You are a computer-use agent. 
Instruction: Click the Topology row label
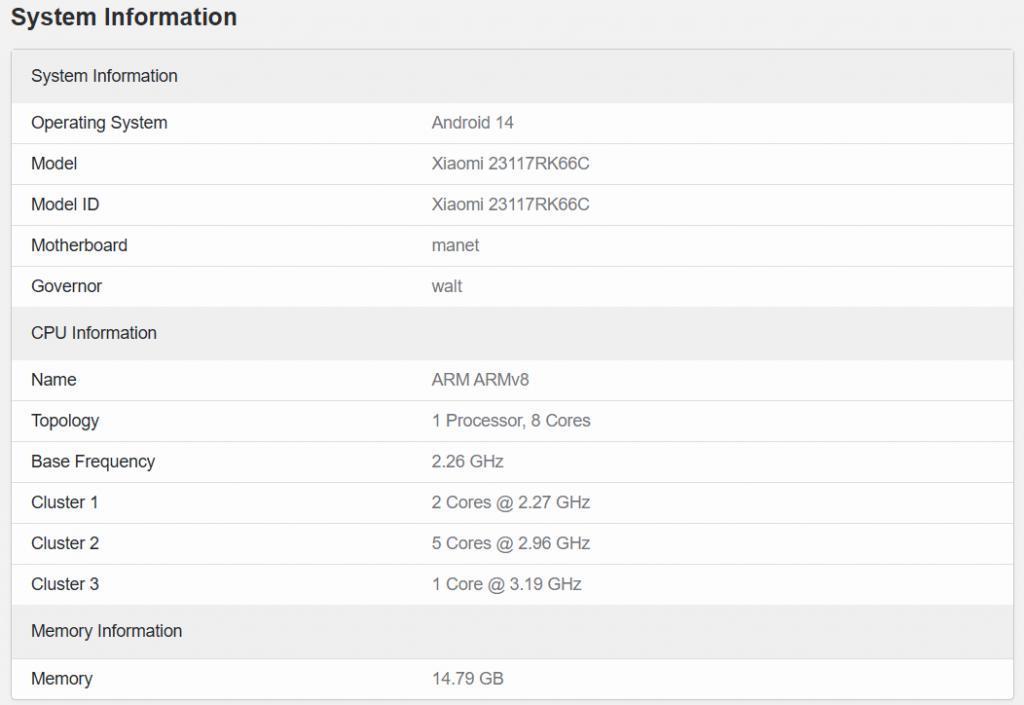point(65,421)
